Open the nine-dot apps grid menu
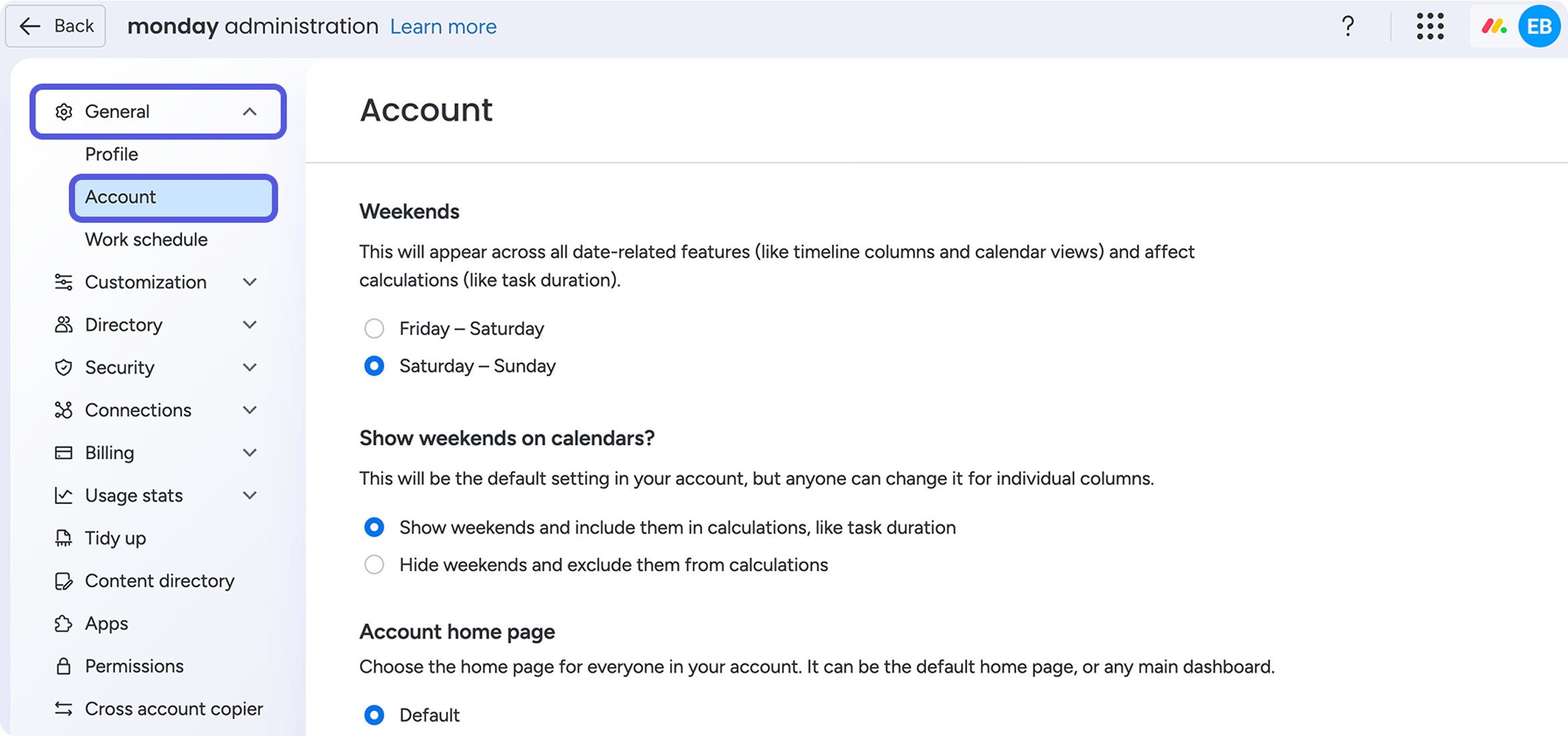The image size is (1568, 736). pos(1430,27)
